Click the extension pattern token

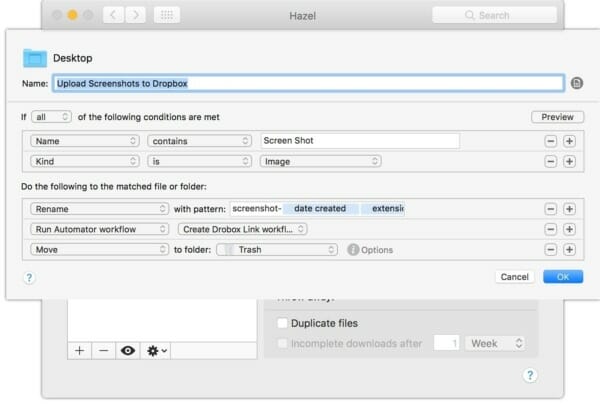pyautogui.click(x=383, y=209)
